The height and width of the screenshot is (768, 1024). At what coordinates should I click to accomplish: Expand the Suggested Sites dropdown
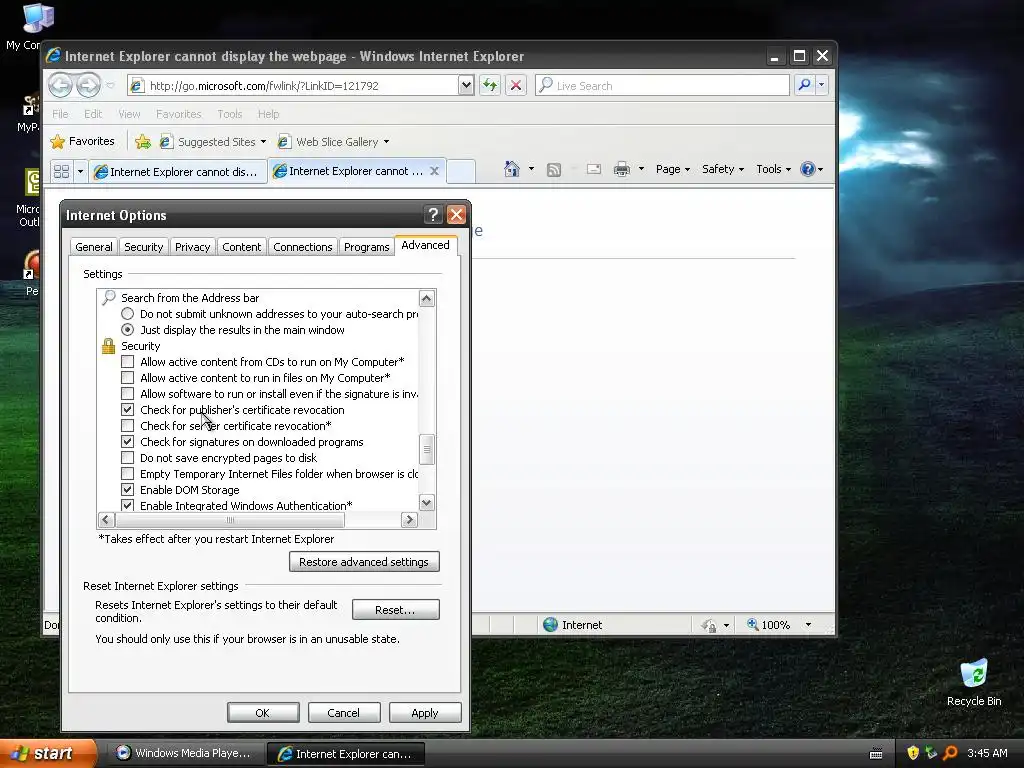[x=263, y=142]
